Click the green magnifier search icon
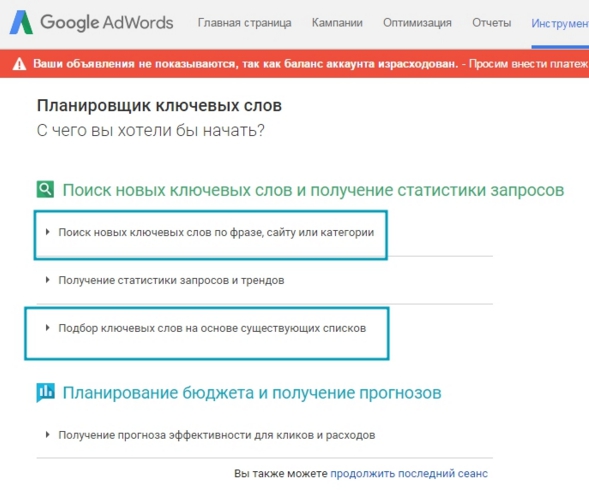The width and height of the screenshot is (589, 491). 45,189
